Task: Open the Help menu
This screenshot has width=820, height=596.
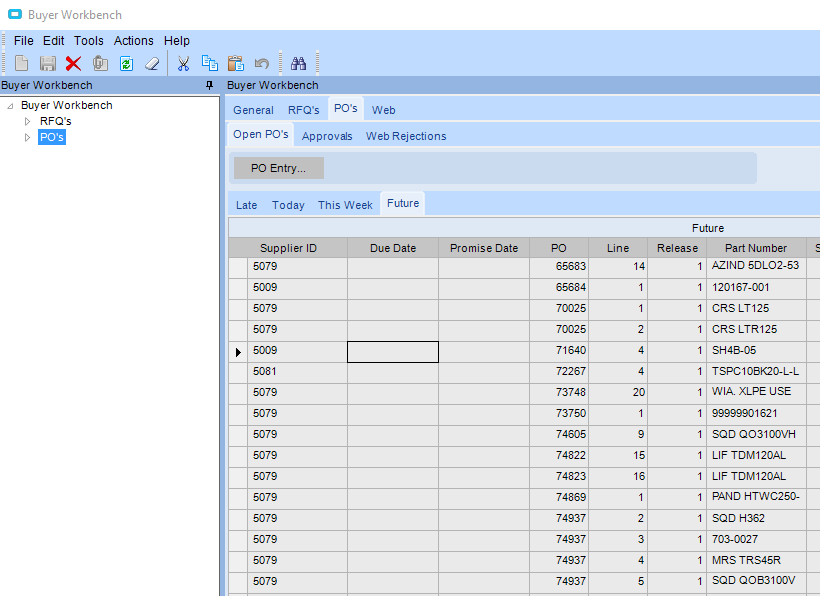Action: pos(177,41)
